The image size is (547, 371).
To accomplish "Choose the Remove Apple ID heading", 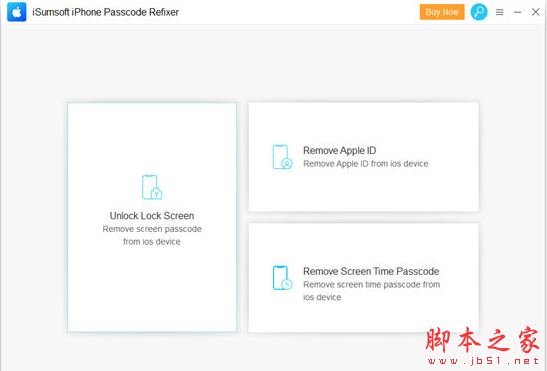I will [339, 150].
